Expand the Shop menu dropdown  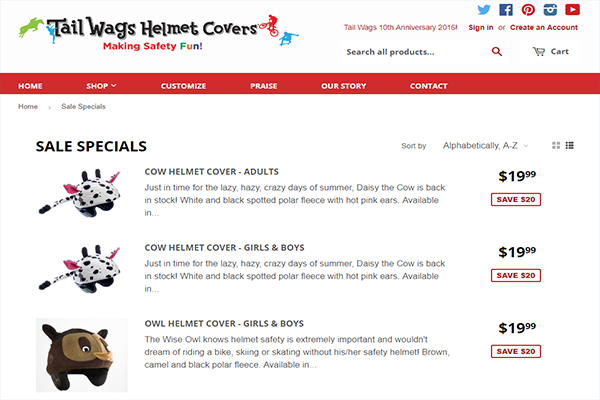[x=101, y=86]
